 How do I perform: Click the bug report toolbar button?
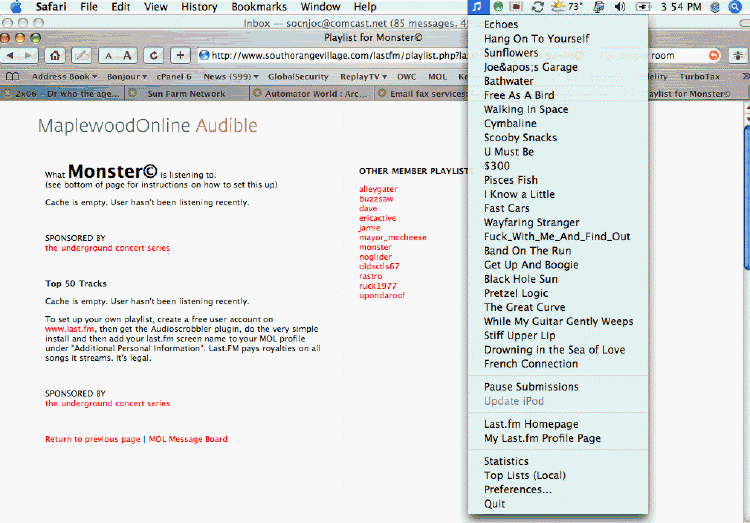pyautogui.click(x=738, y=56)
